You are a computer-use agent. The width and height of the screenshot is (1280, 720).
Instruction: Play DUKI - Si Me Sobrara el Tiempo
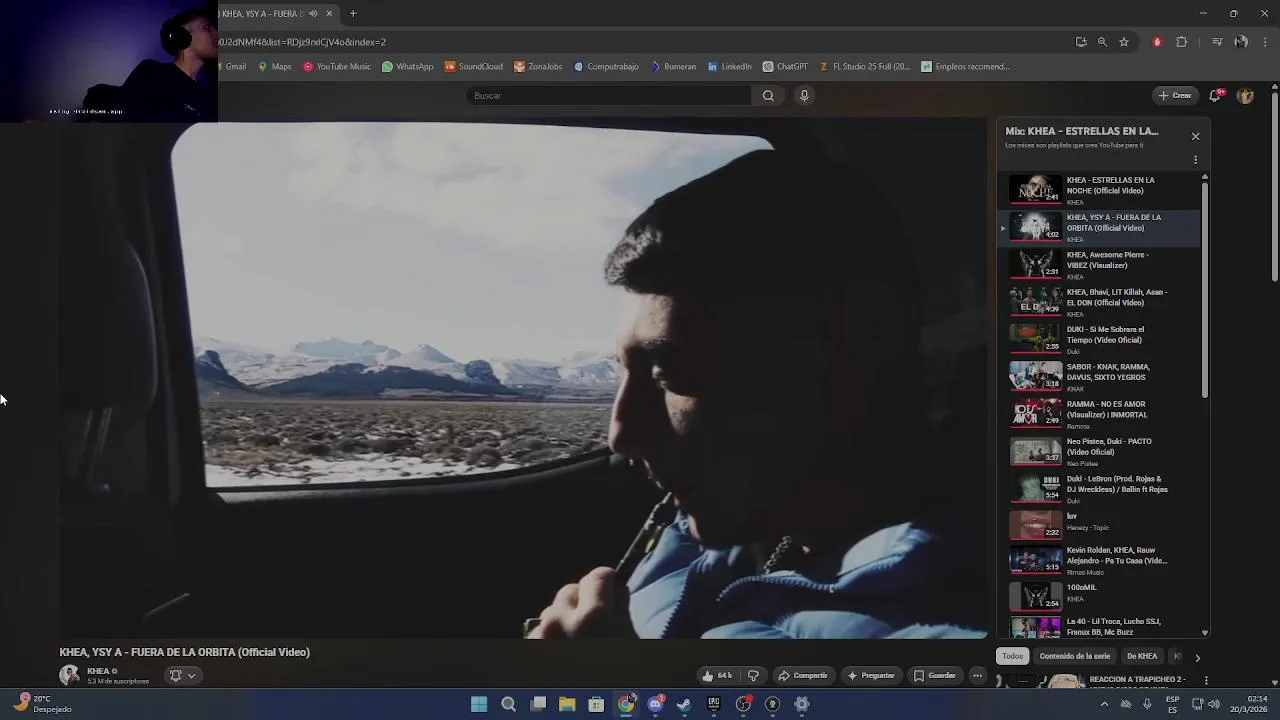click(x=1100, y=339)
